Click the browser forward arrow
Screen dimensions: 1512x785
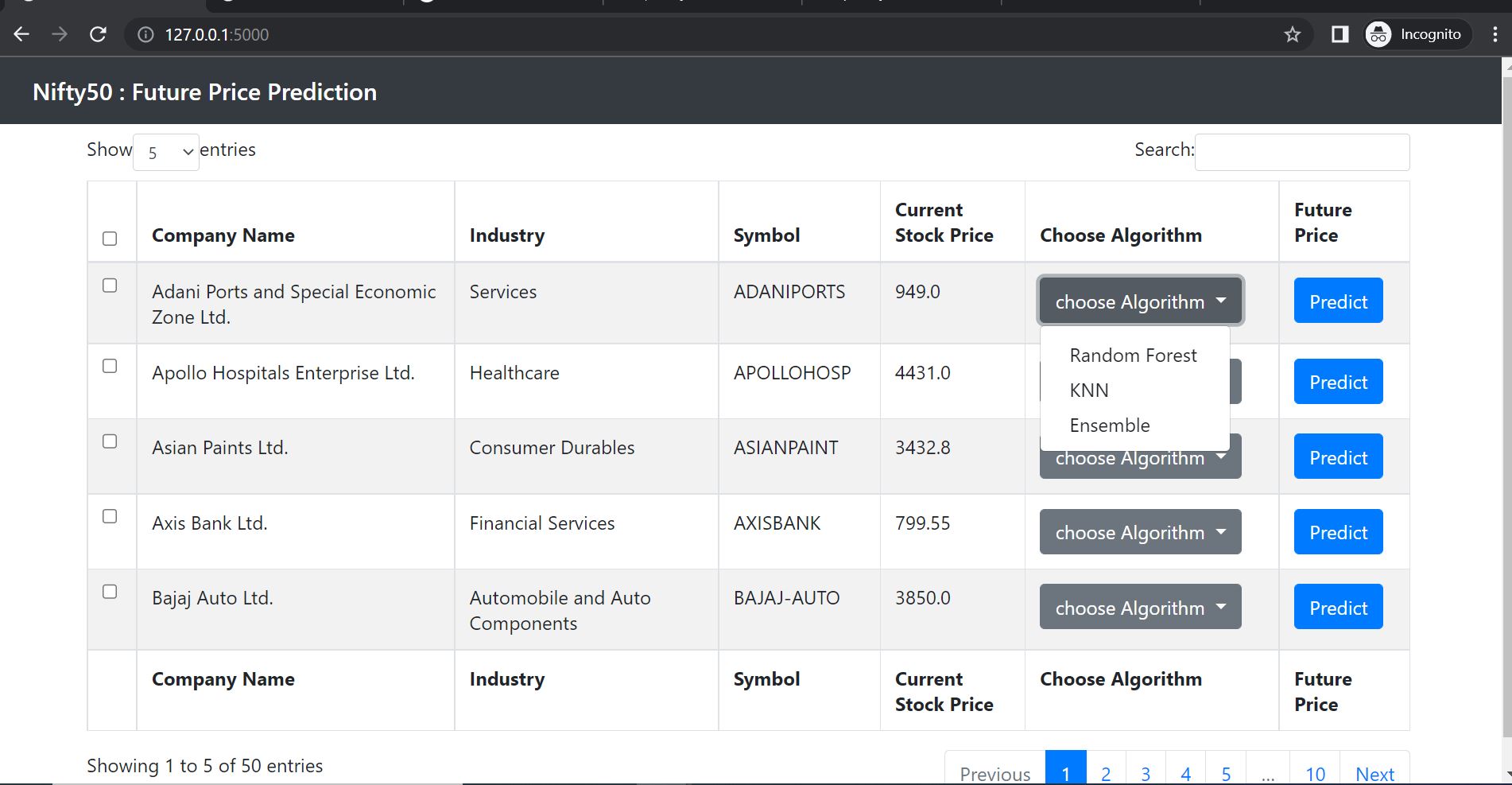click(x=60, y=34)
